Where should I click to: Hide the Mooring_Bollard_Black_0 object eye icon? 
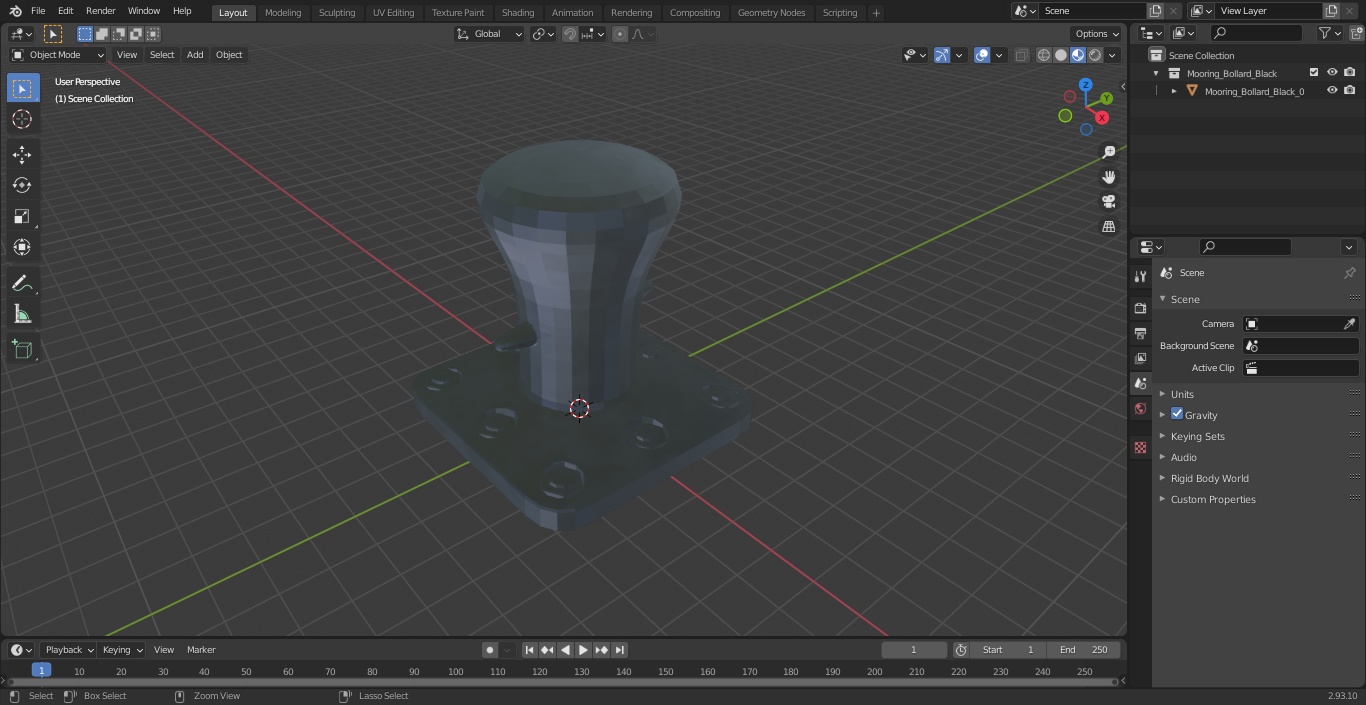click(1332, 91)
